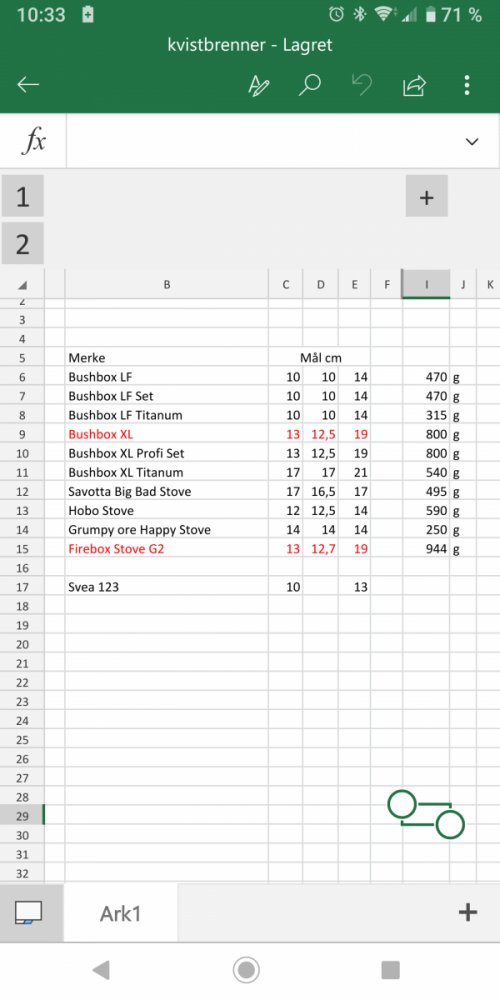The width and height of the screenshot is (500, 1000).
Task: Click inside the formula bar input
Action: click(261, 142)
